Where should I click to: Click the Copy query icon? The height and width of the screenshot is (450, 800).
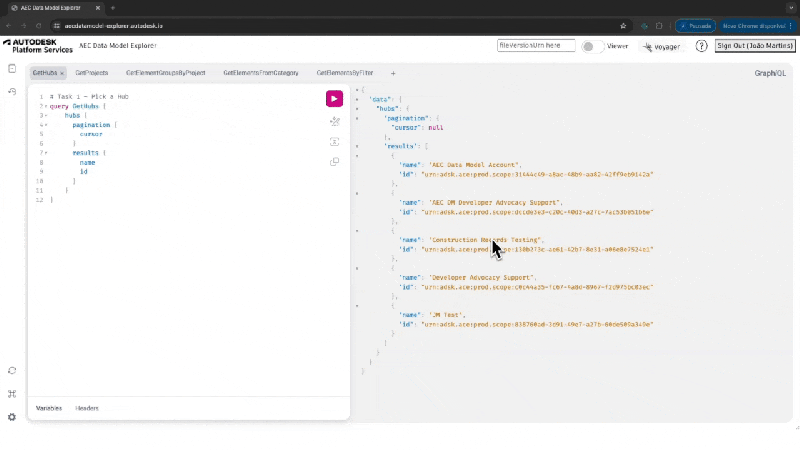click(335, 162)
